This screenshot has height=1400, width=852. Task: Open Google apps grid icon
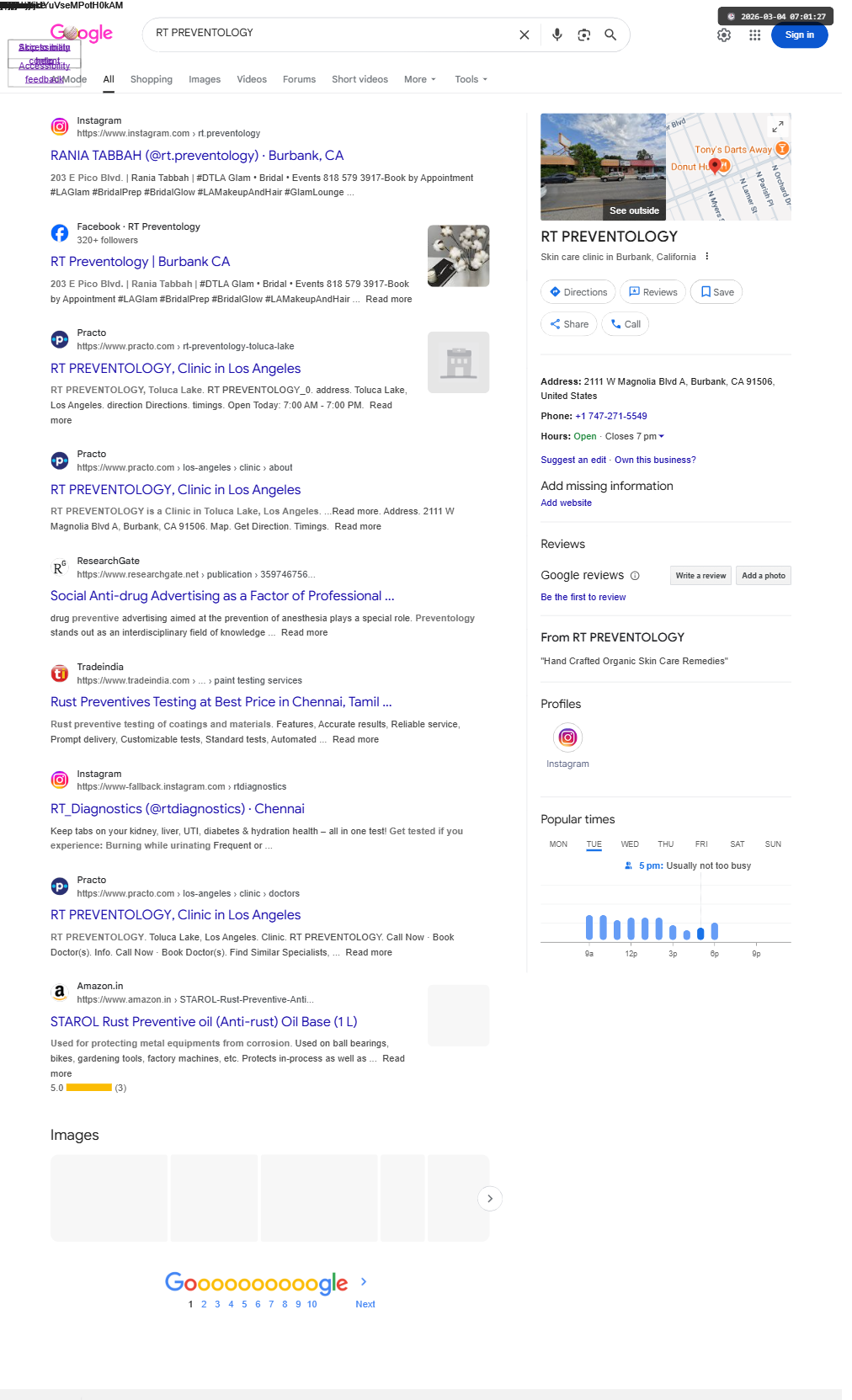click(x=755, y=35)
